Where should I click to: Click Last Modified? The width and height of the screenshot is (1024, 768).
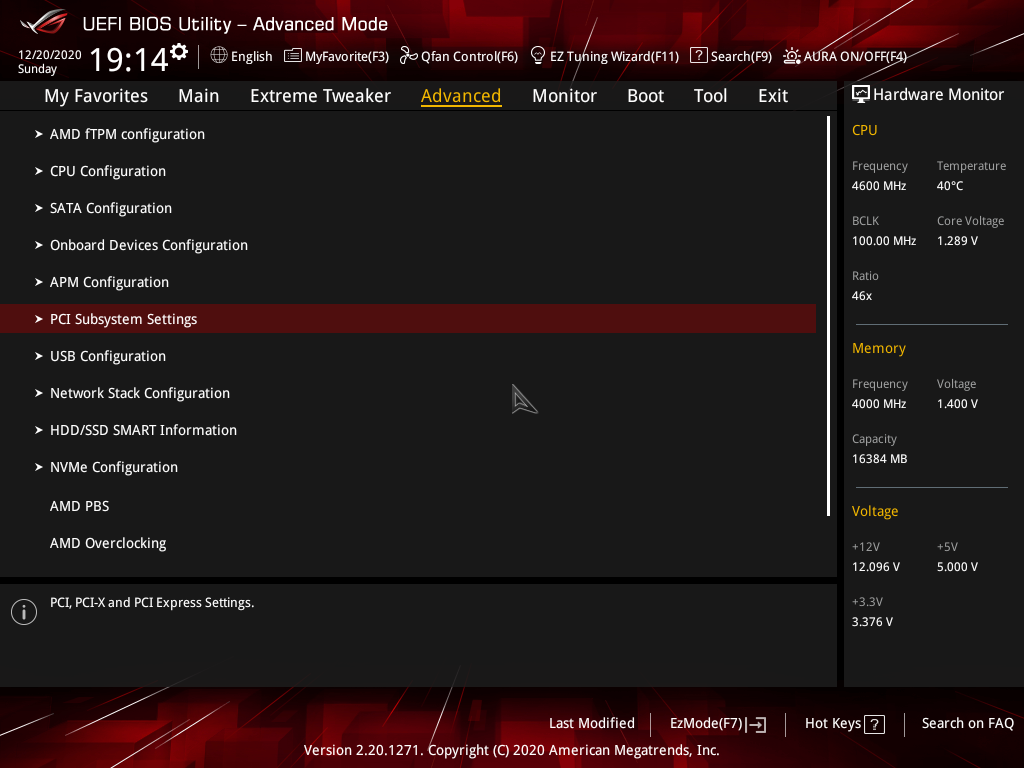coord(592,724)
